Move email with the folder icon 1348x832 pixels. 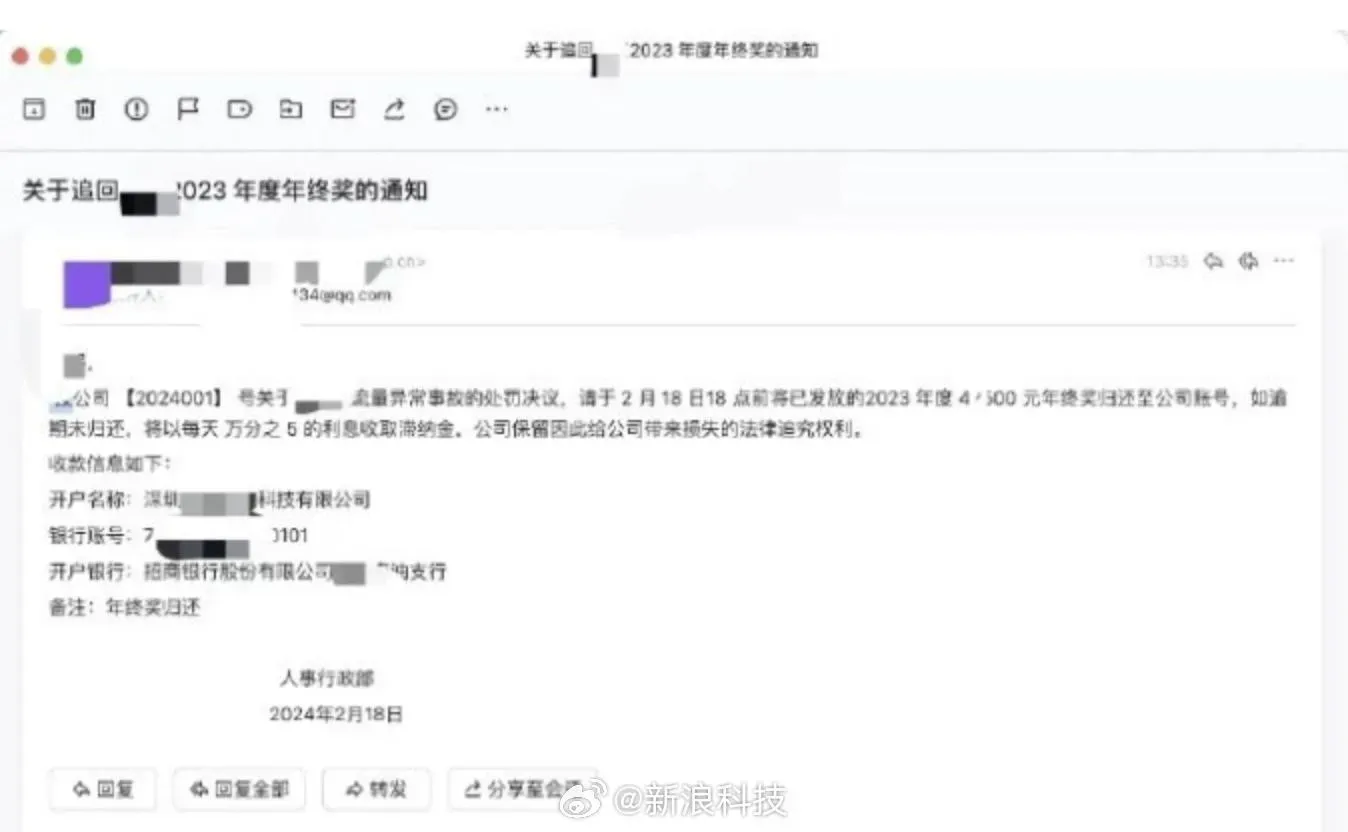coord(291,109)
